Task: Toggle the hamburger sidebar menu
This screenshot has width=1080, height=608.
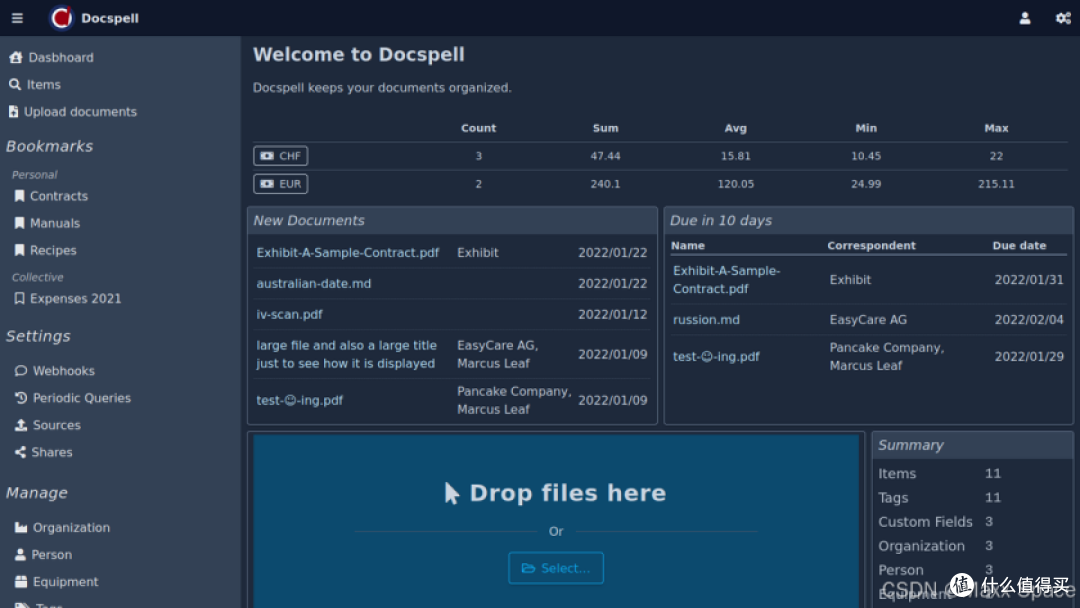Action: pyautogui.click(x=17, y=18)
